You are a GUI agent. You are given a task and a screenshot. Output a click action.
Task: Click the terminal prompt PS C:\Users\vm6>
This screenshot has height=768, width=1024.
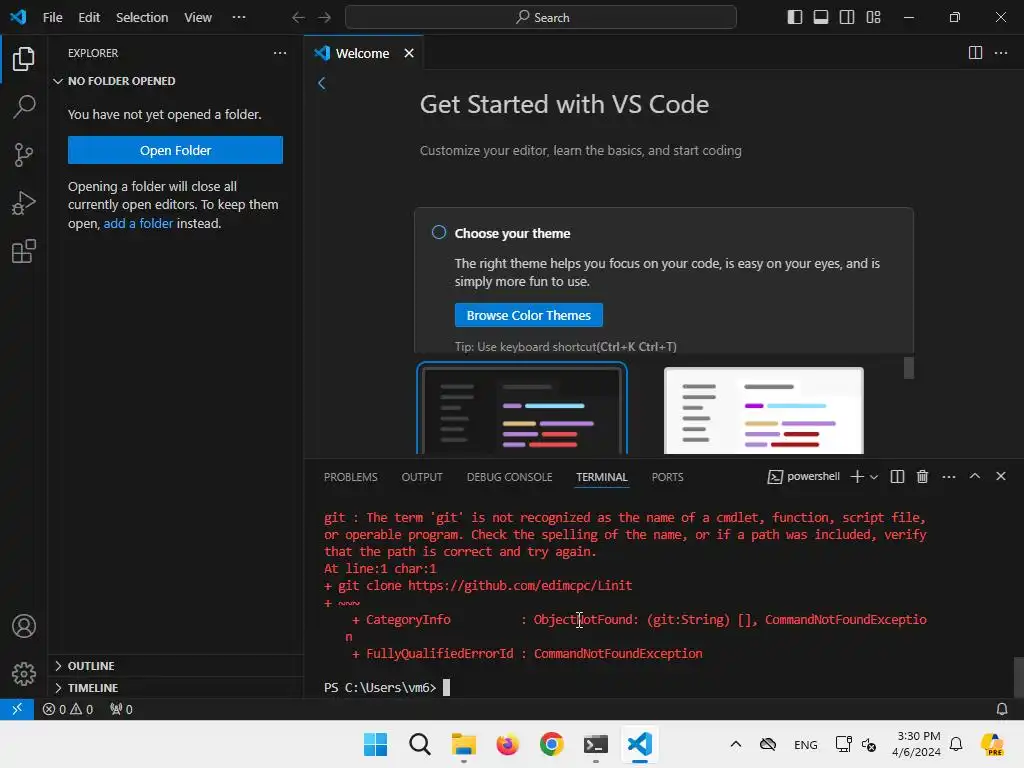tap(380, 688)
